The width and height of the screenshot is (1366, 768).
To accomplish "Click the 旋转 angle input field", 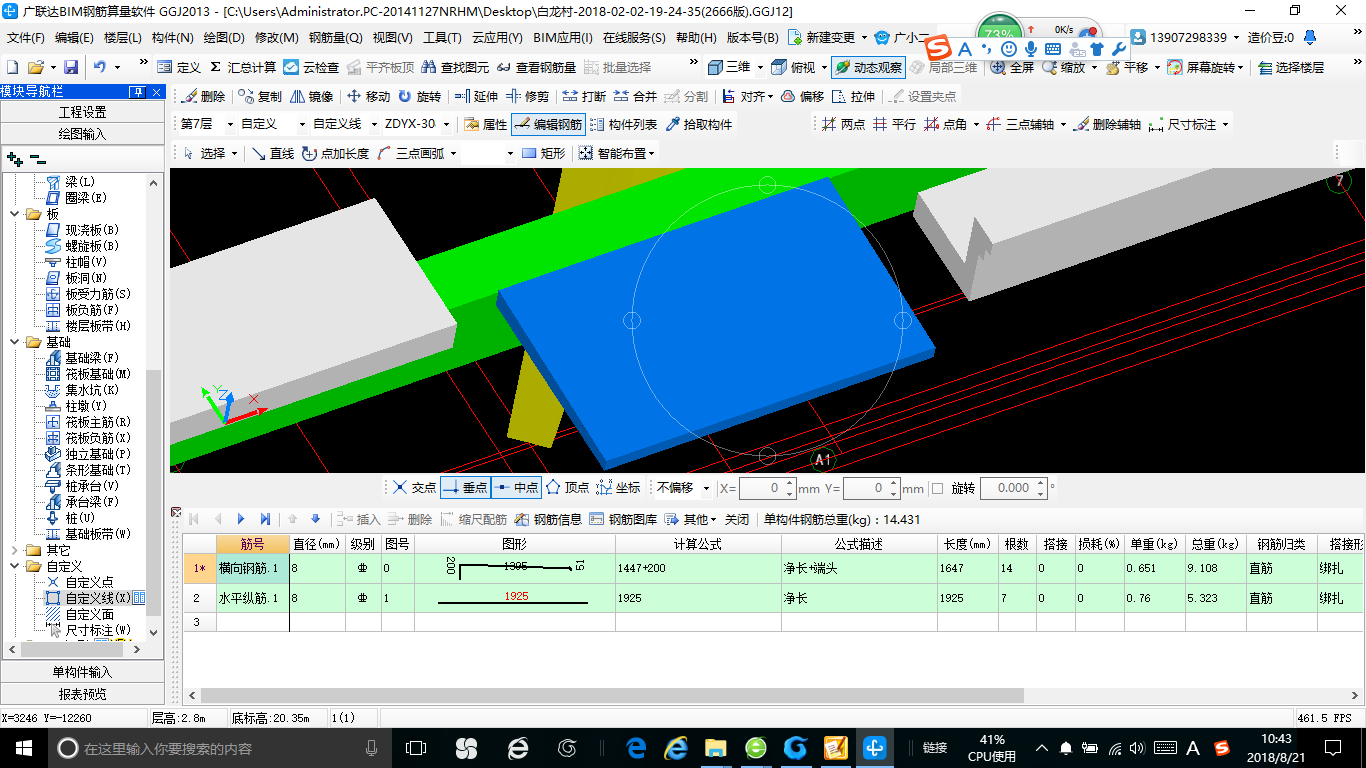I will click(1014, 488).
